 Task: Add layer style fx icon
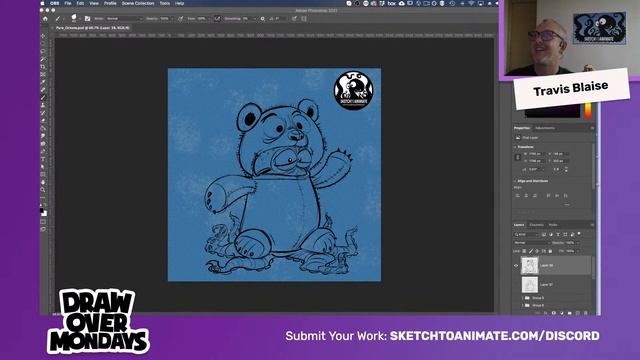(546, 313)
